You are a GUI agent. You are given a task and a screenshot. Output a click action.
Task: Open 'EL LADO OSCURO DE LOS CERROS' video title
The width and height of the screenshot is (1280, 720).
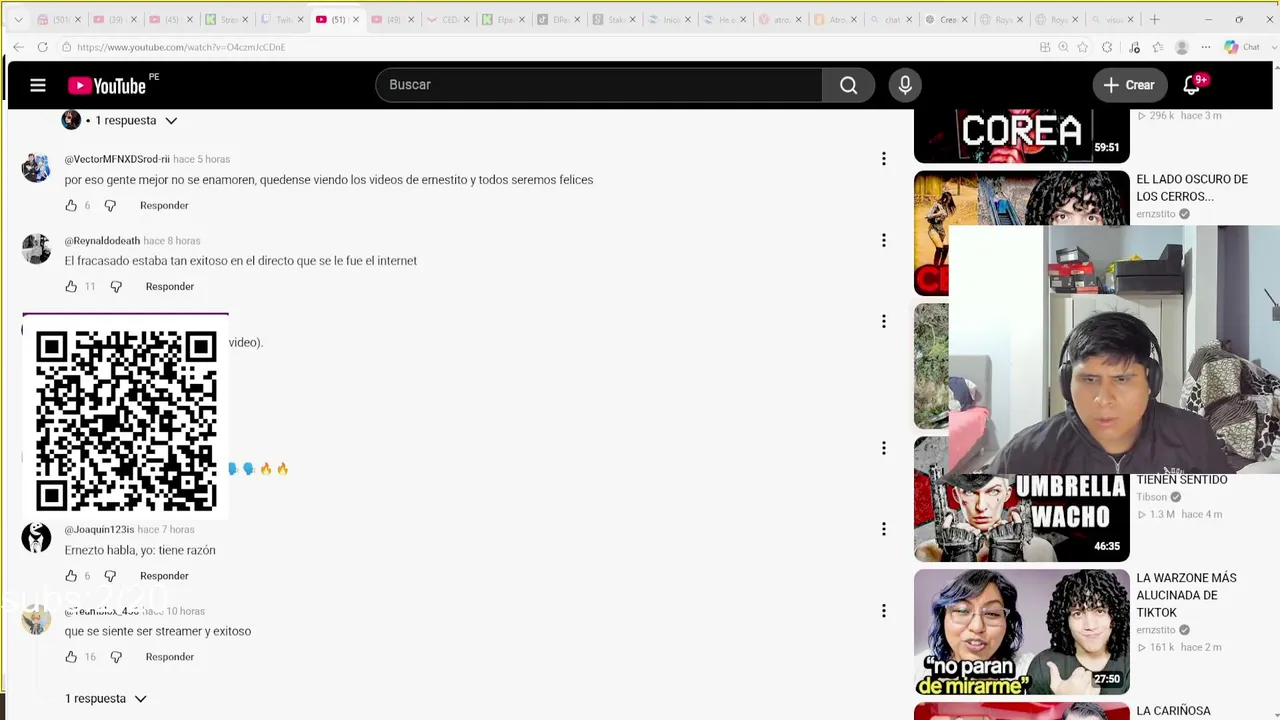pyautogui.click(x=1192, y=188)
